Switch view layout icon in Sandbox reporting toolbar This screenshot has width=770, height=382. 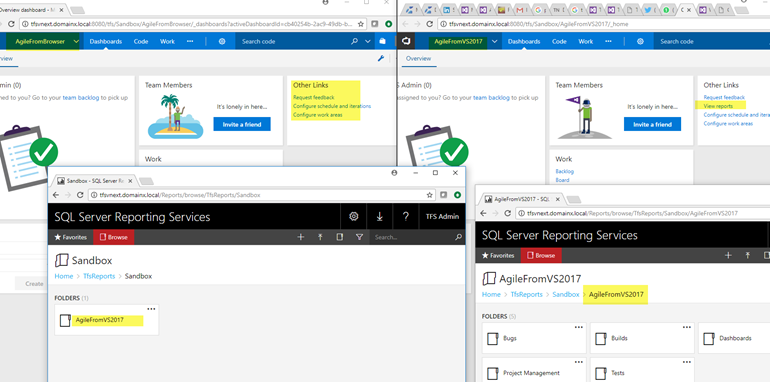click(x=339, y=237)
